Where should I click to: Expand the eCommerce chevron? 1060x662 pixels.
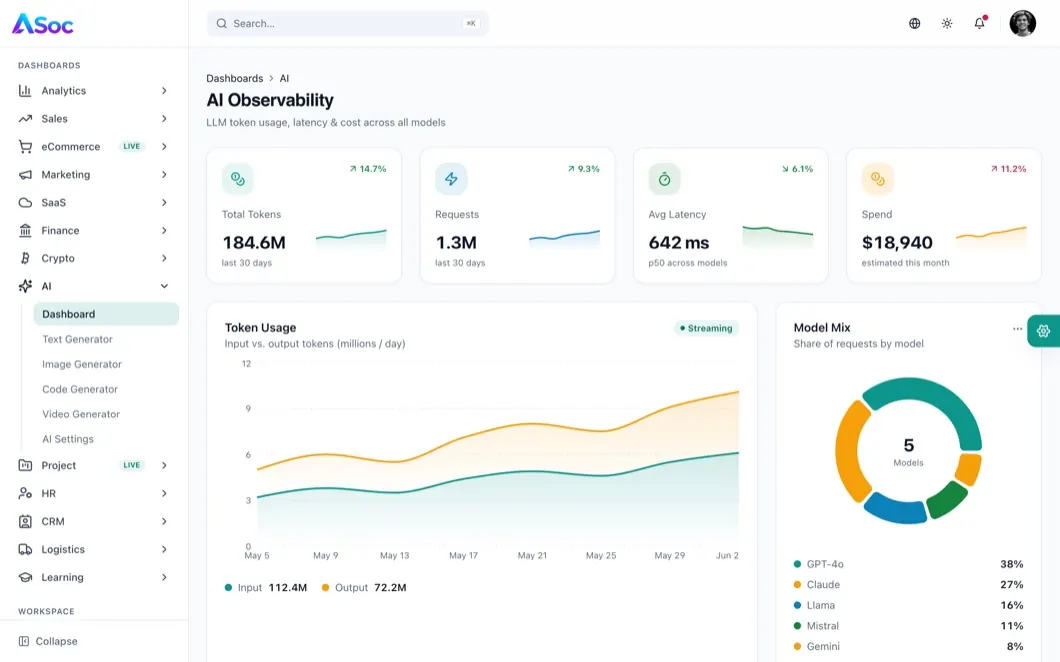tap(164, 147)
